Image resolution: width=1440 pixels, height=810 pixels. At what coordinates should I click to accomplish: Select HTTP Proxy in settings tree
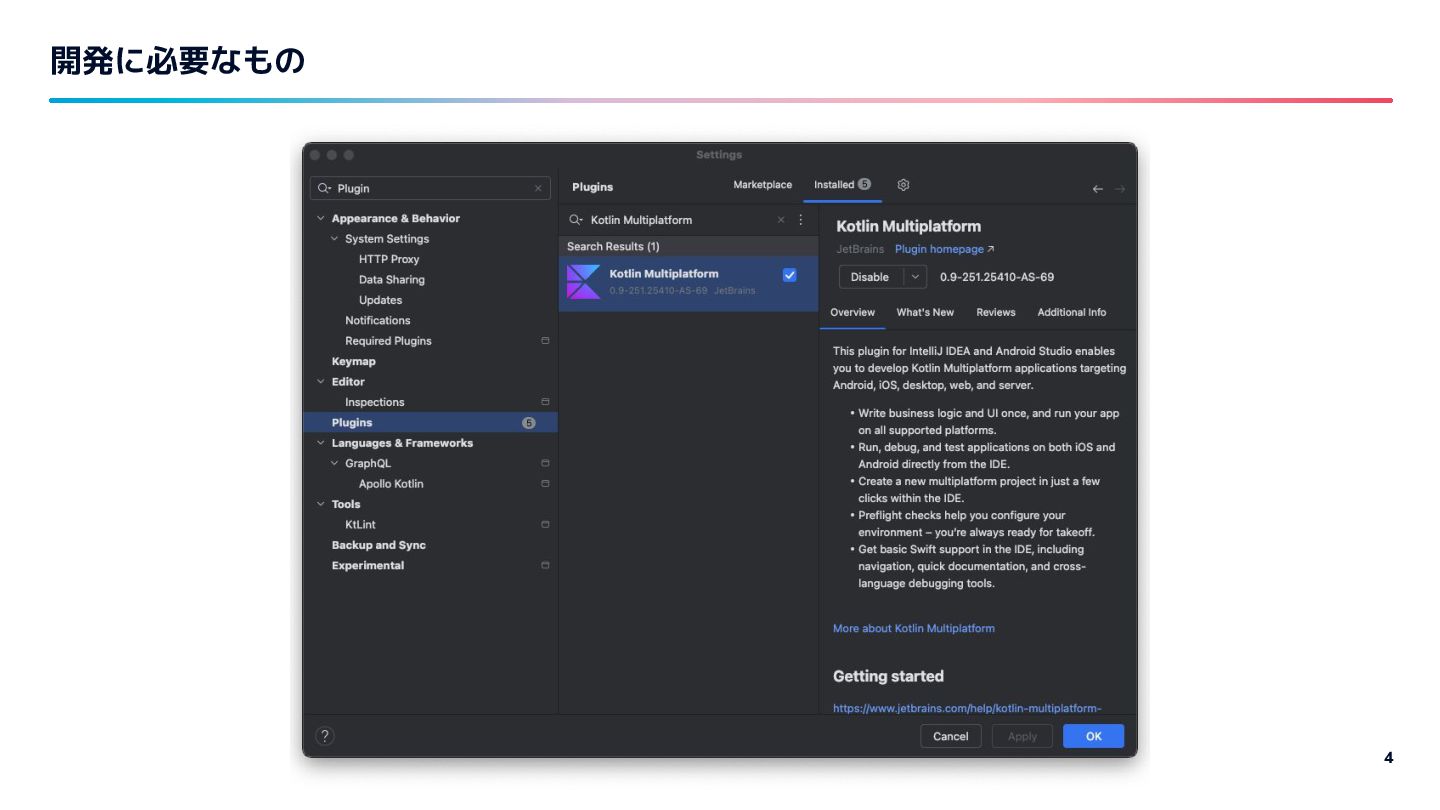(x=389, y=259)
